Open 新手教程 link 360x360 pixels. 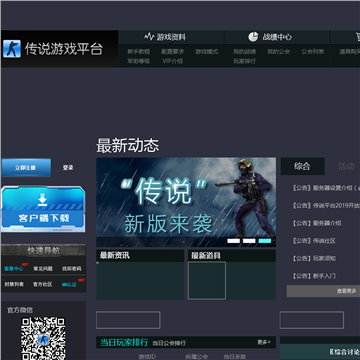click(139, 52)
